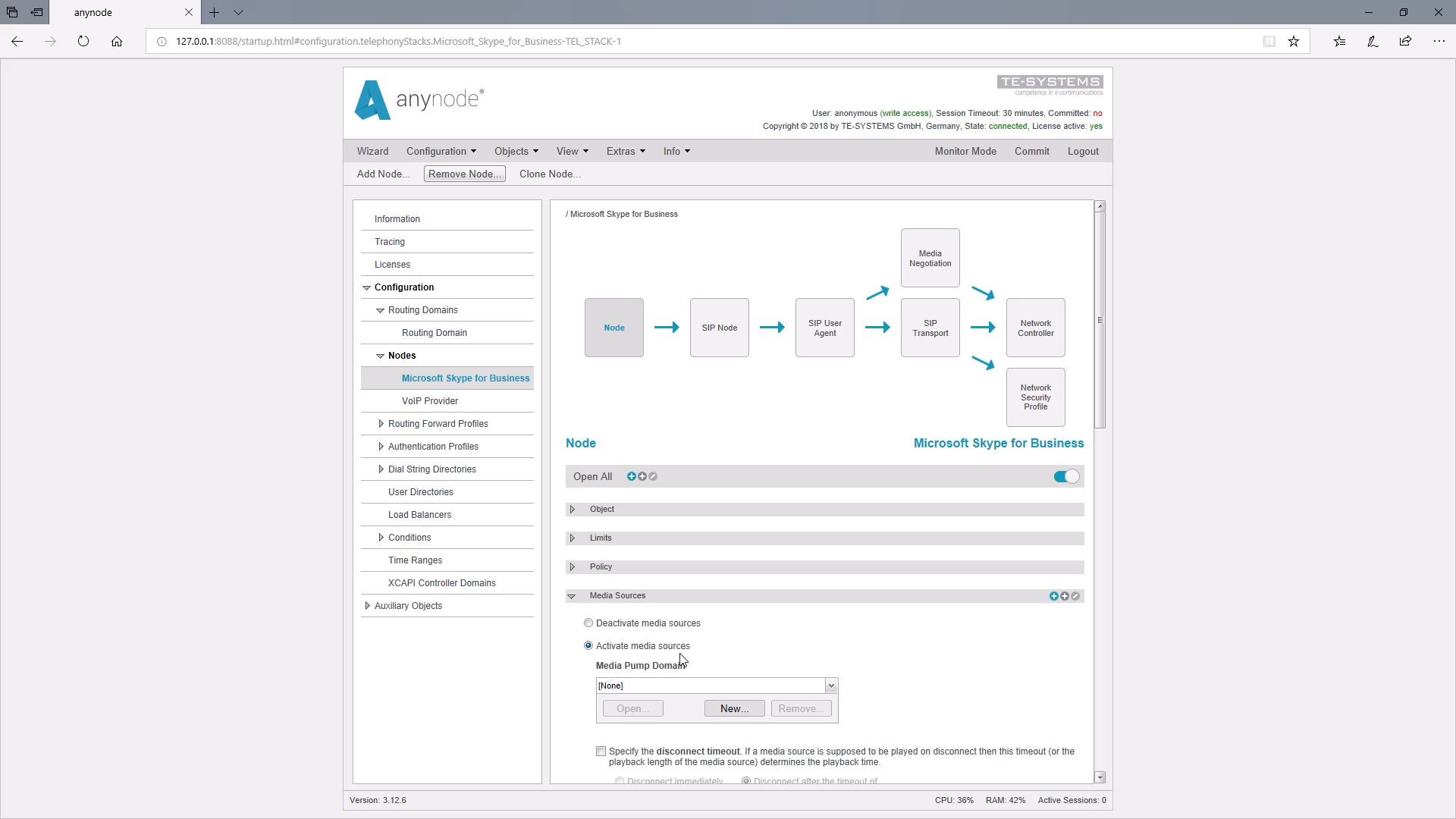Open the Extras menu
Viewport: 1456px width, 819px height.
pyautogui.click(x=626, y=151)
